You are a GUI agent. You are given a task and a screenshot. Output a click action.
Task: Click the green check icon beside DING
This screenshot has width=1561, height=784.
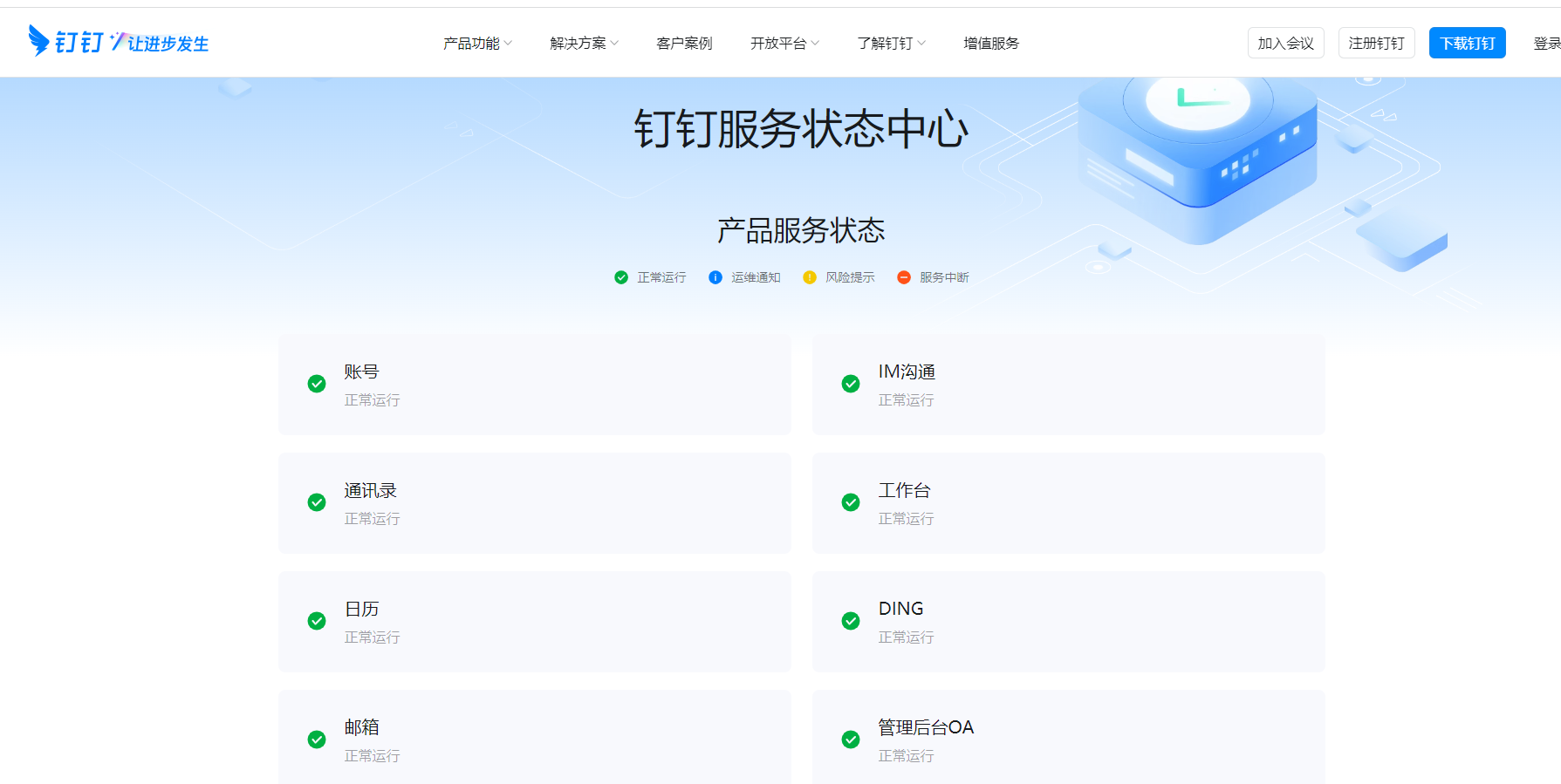click(x=851, y=621)
